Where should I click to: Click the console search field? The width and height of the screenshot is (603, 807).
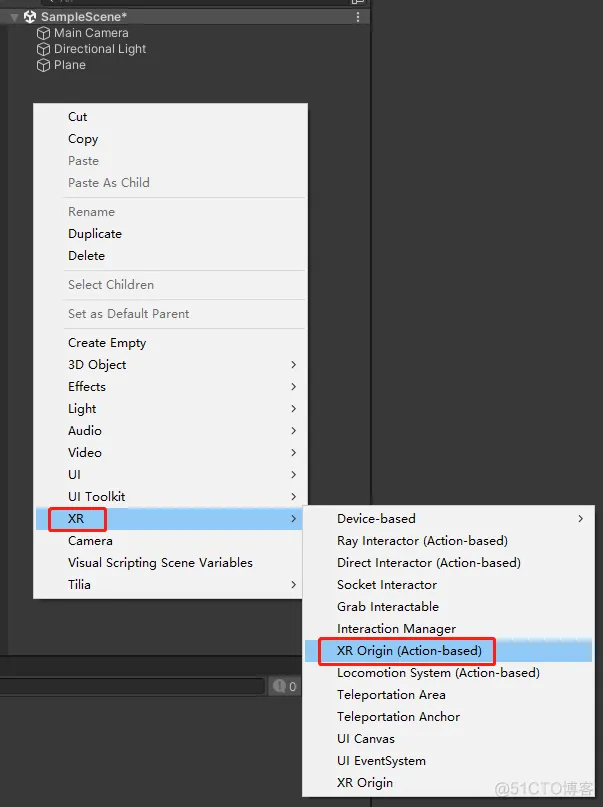pyautogui.click(x=132, y=686)
